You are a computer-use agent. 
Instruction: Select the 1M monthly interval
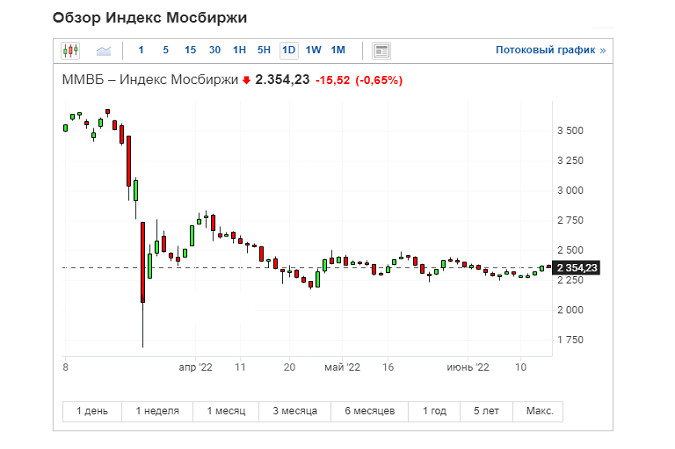pyautogui.click(x=338, y=50)
